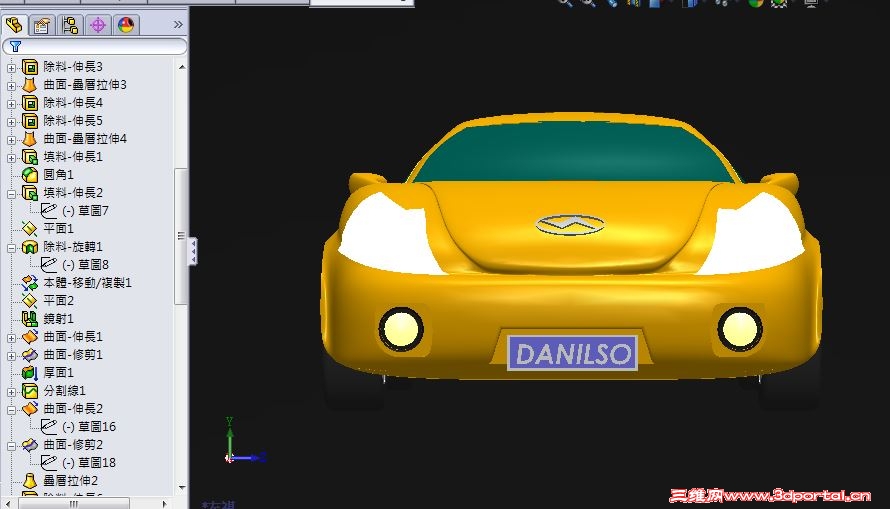890x509 pixels.
Task: Select the move/copy body icon of 本體-移動/複製1
Action: point(30,283)
